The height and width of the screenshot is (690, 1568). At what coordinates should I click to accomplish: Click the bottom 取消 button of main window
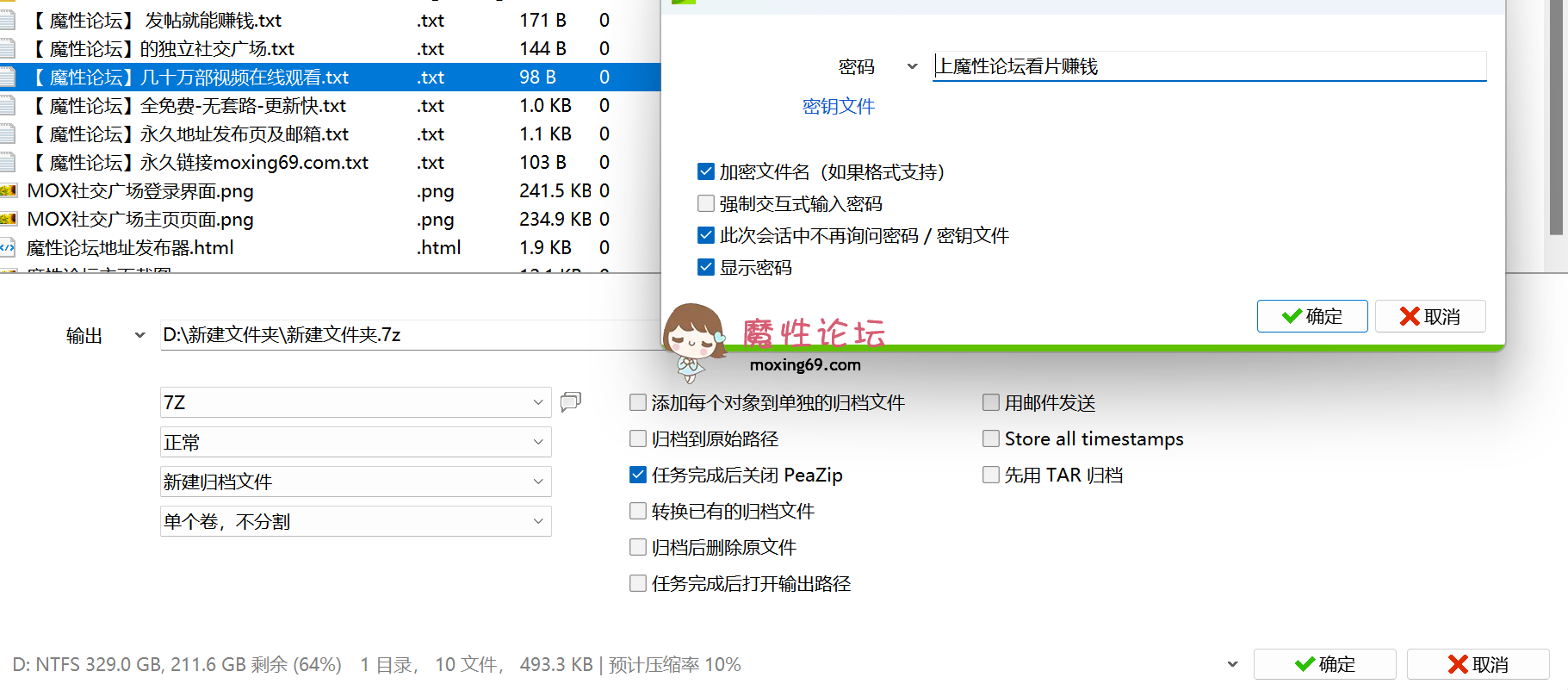click(x=1478, y=664)
